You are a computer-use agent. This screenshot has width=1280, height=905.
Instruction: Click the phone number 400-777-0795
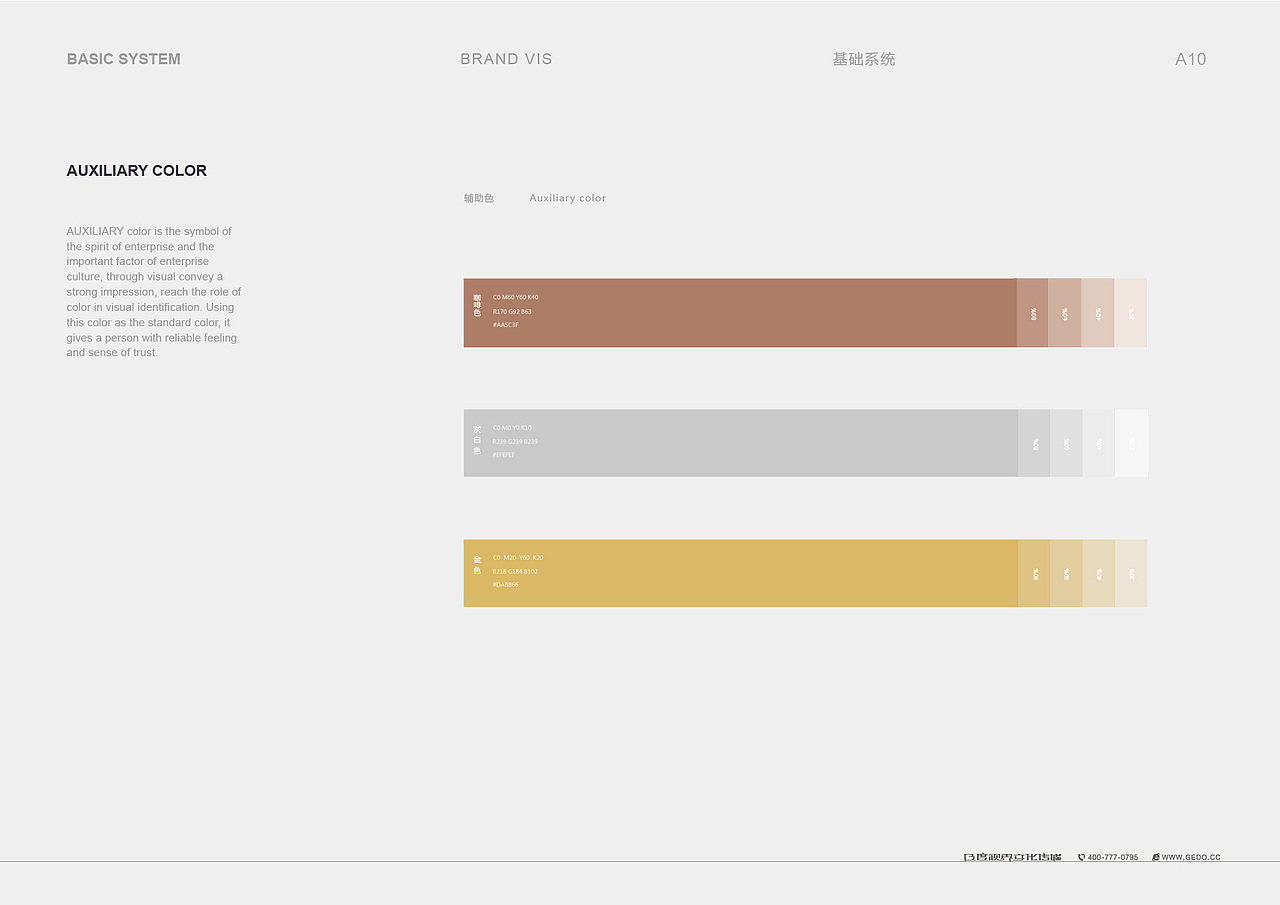(x=1113, y=857)
